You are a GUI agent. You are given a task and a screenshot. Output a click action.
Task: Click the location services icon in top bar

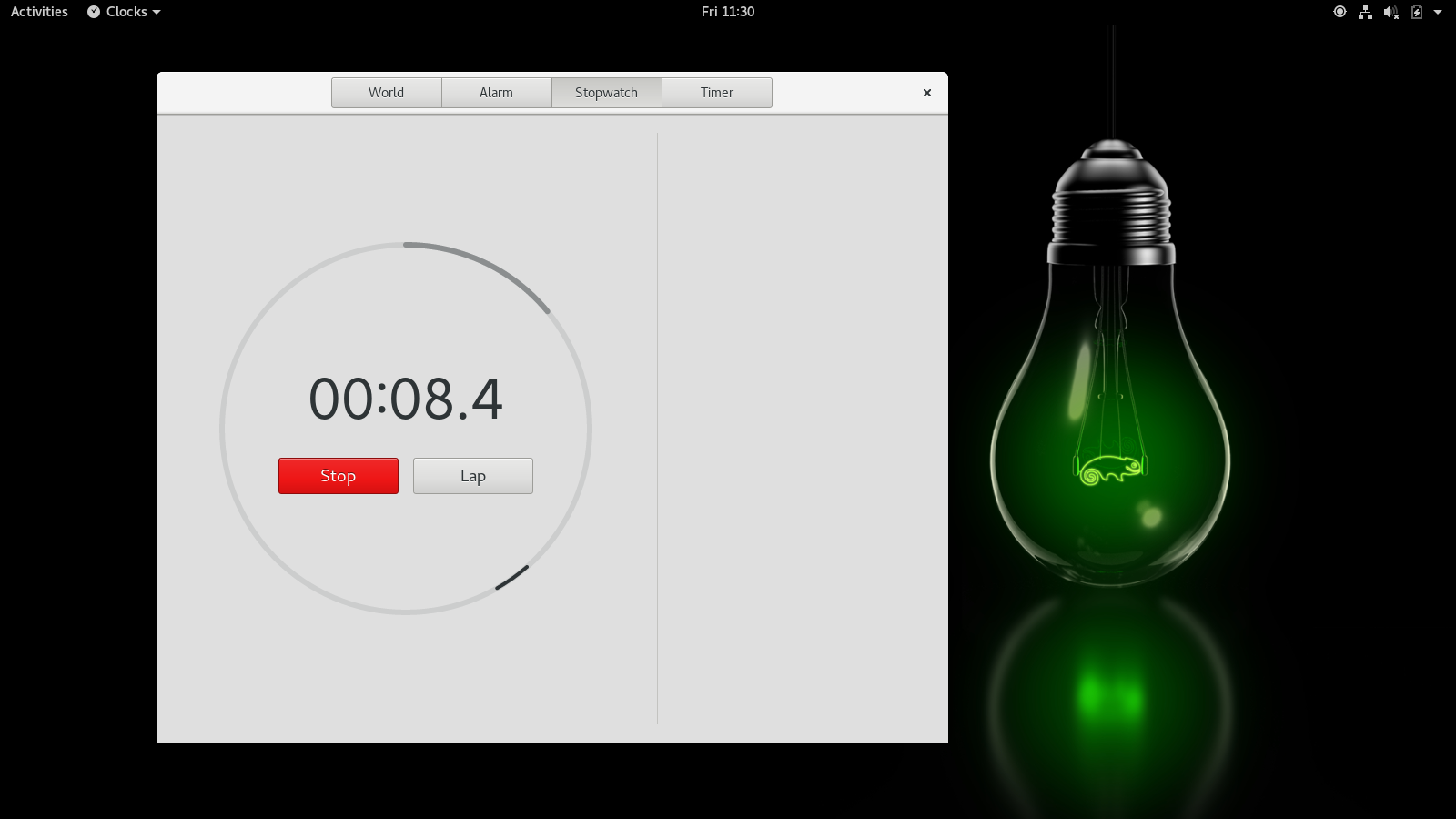tap(1340, 12)
